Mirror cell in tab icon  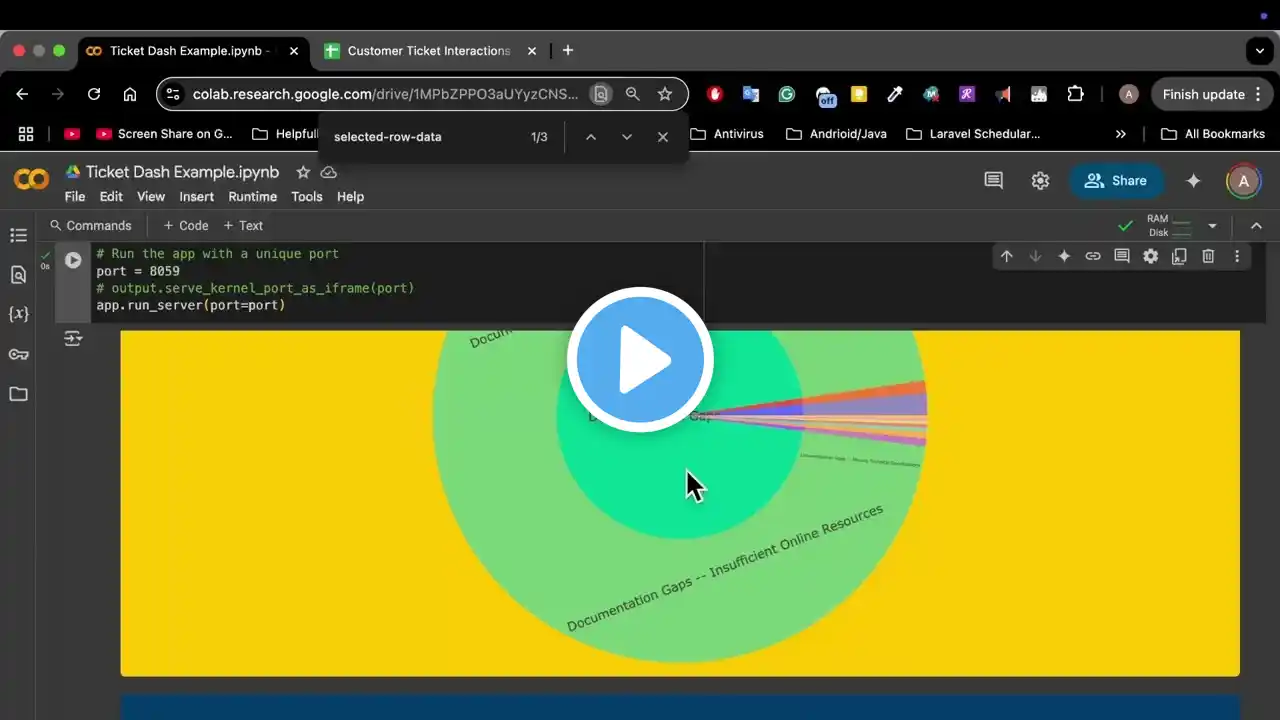coord(1179,256)
